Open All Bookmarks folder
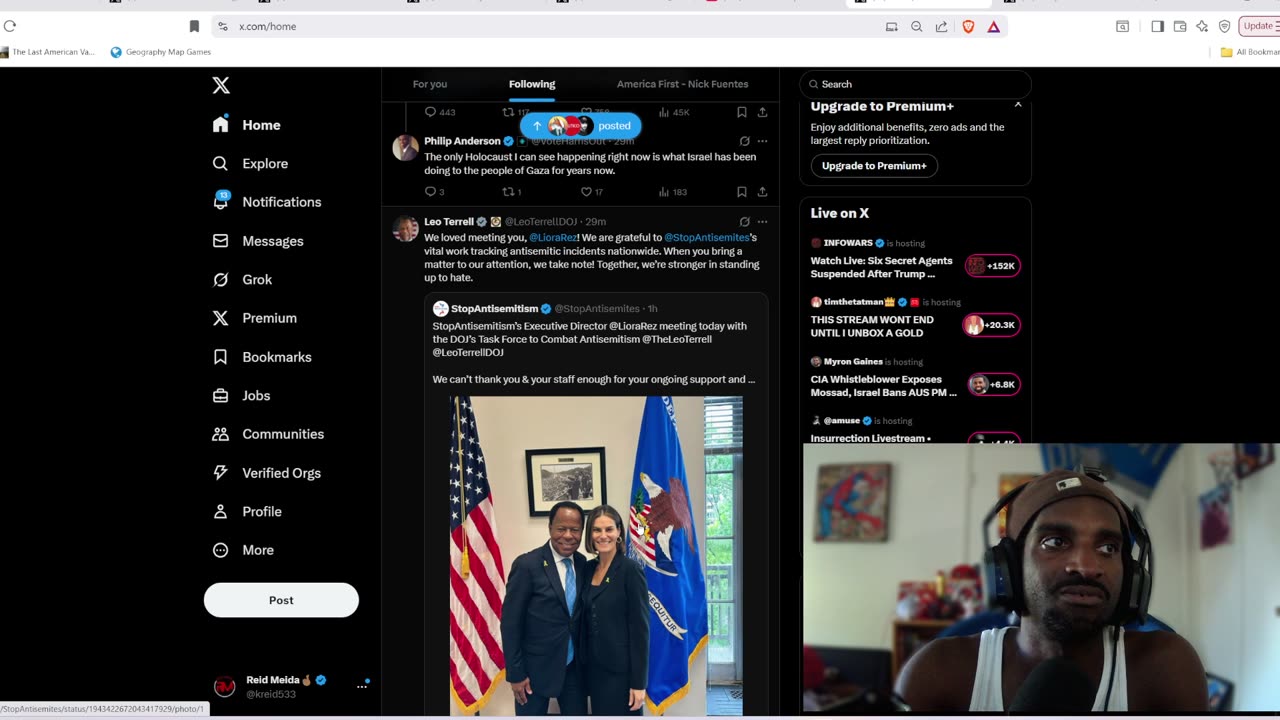The image size is (1280, 720). pos(1249,52)
